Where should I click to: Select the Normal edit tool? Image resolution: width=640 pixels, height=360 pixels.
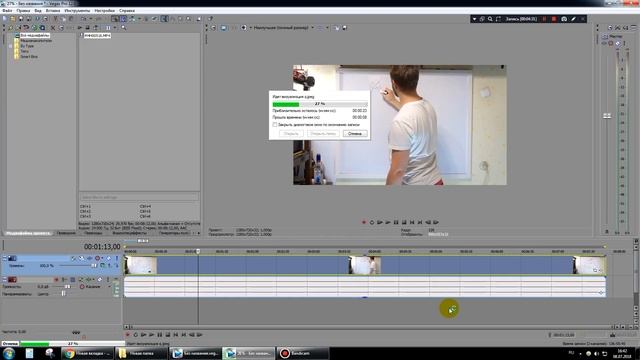click(x=164, y=19)
